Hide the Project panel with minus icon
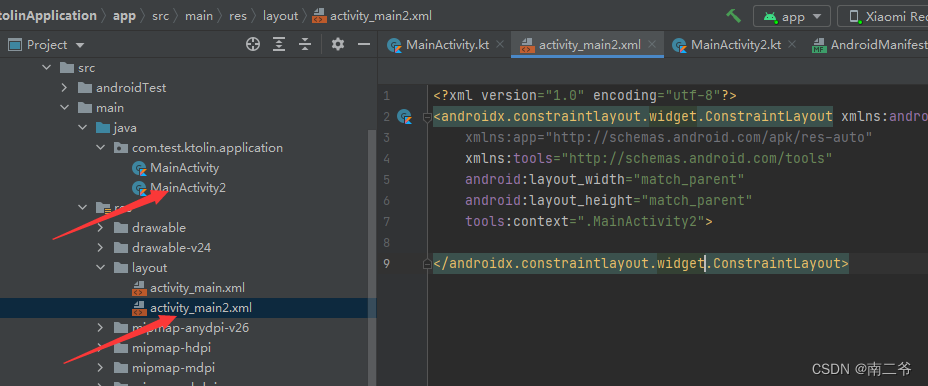The height and width of the screenshot is (386, 928). [364, 44]
